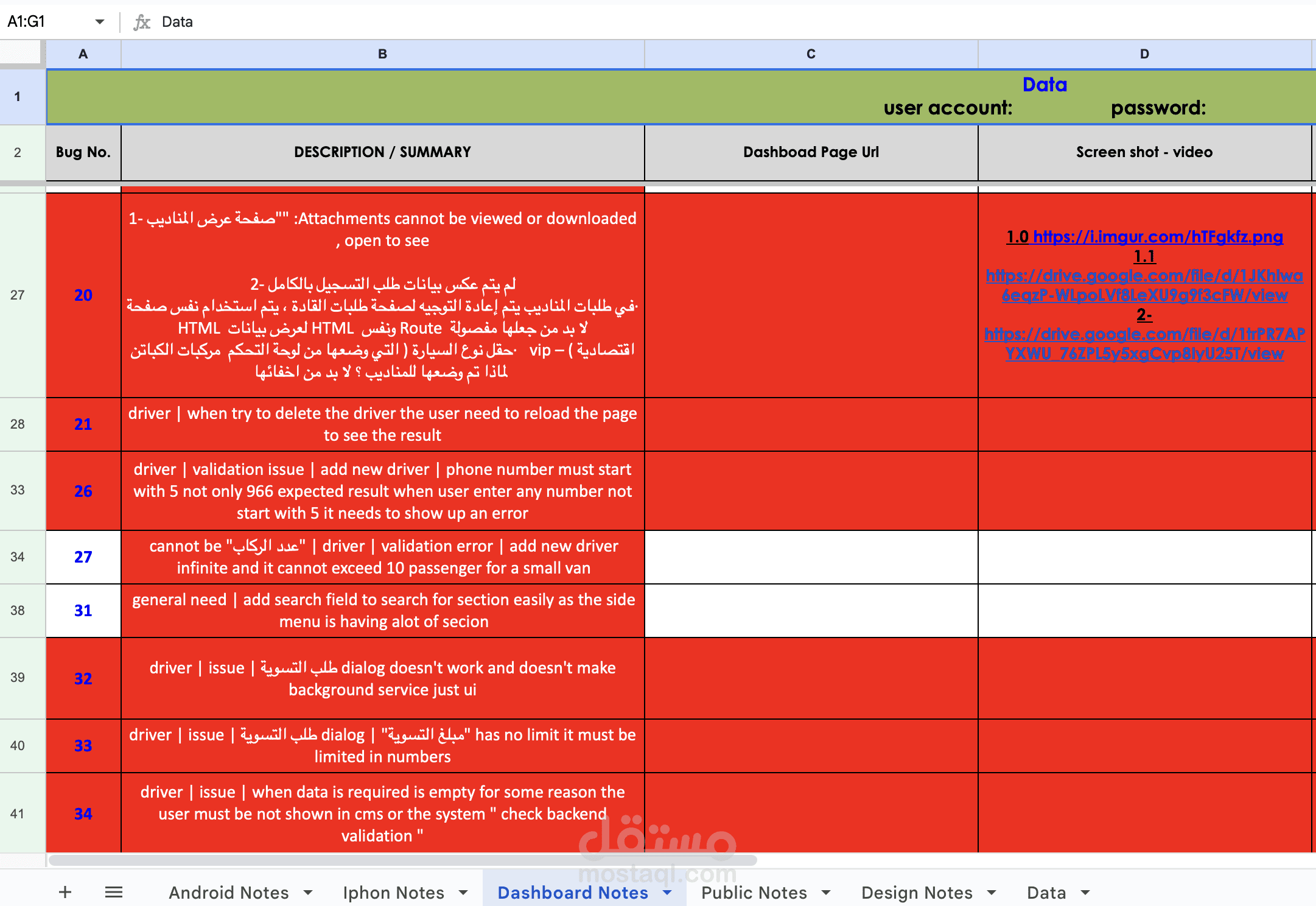Click the fx function icon

click(x=142, y=22)
